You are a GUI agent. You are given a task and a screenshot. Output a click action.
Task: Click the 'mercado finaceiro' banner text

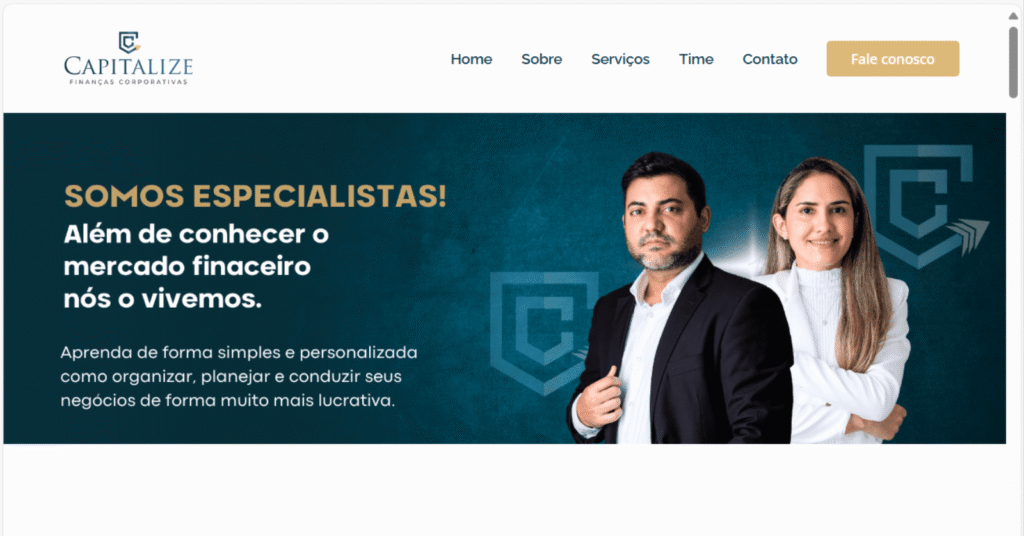[x=187, y=266]
